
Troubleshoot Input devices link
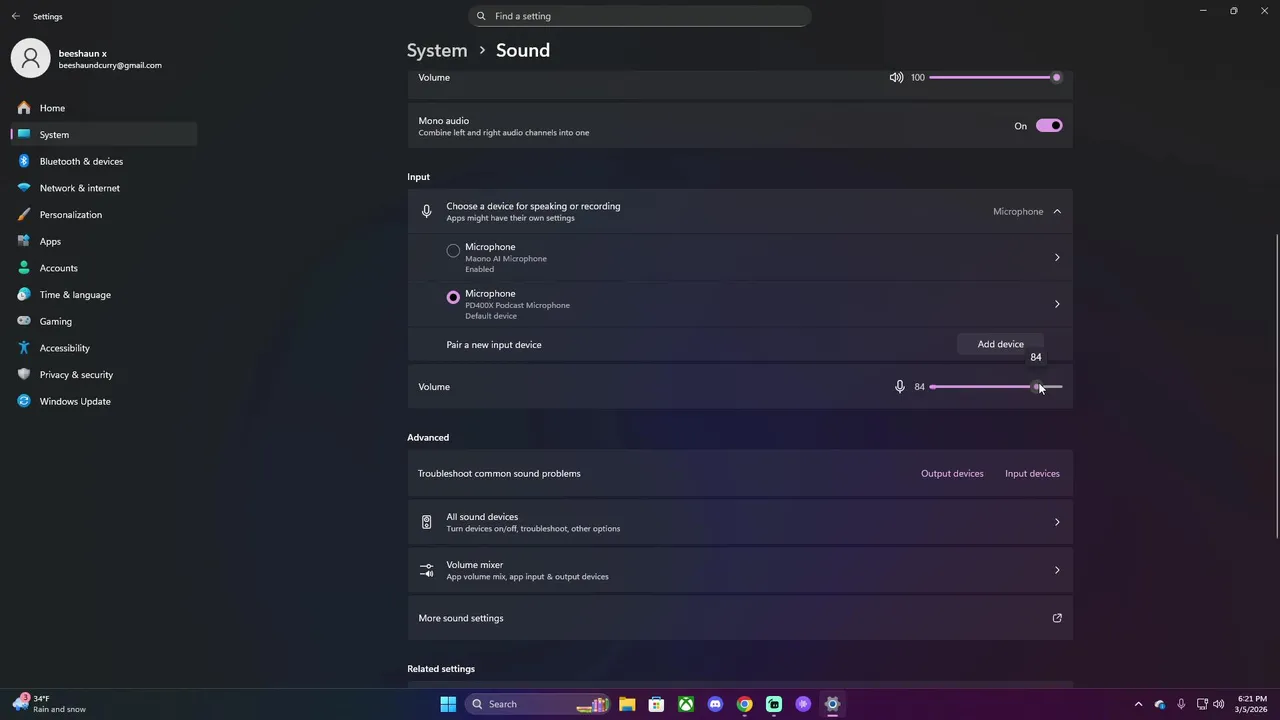coord(1032,473)
